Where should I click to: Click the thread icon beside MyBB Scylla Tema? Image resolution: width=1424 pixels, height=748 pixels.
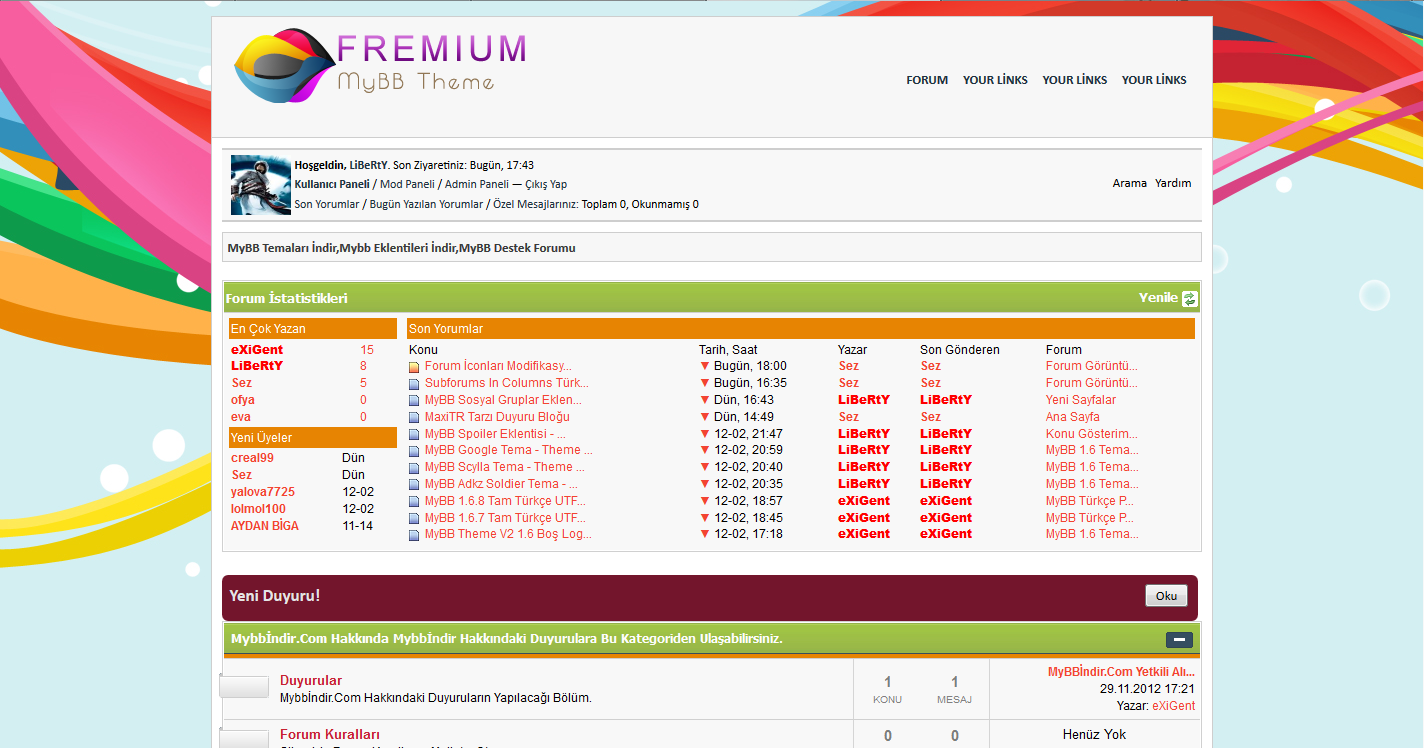[414, 468]
